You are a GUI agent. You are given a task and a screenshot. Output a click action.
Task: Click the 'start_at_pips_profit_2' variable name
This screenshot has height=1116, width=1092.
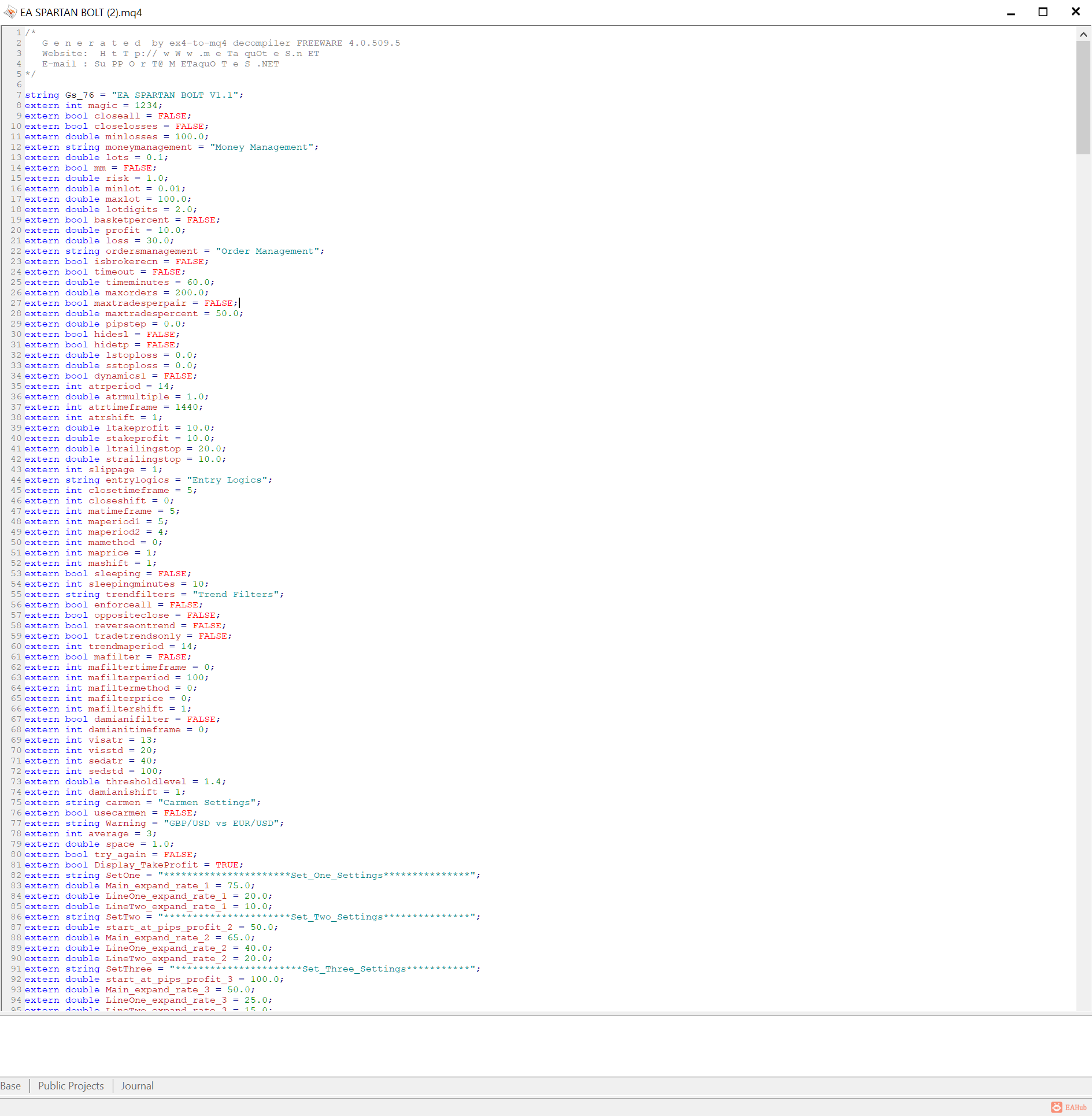[169, 928]
